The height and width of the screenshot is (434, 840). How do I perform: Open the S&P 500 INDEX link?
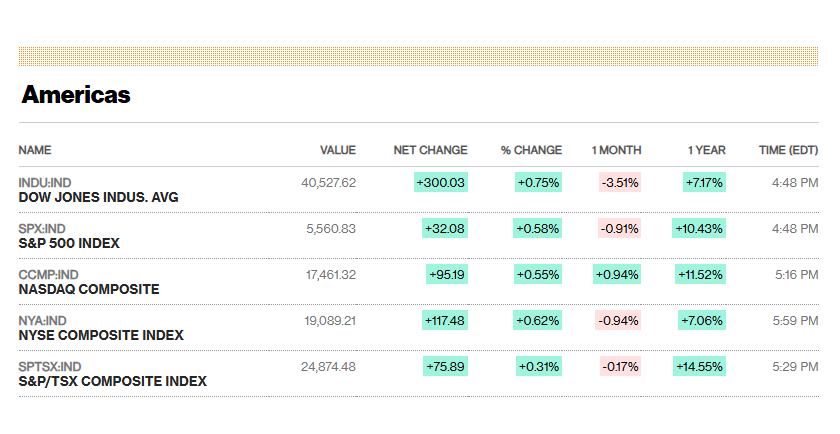click(x=69, y=243)
